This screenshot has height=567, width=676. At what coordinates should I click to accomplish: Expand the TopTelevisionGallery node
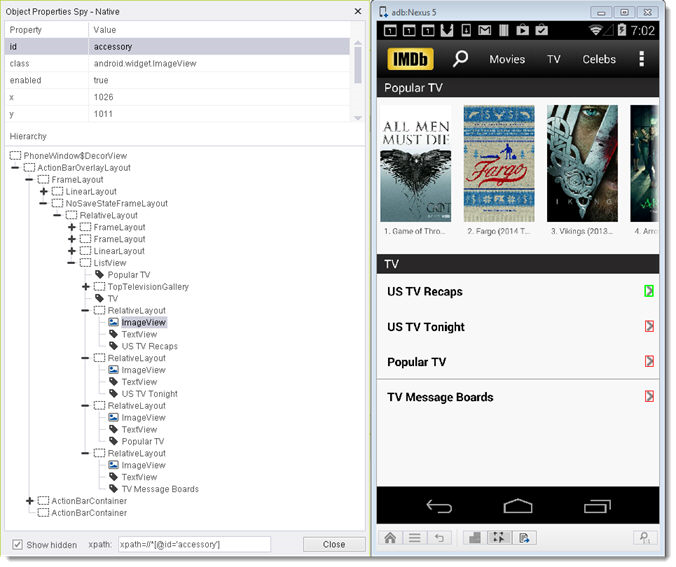pyautogui.click(x=86, y=288)
